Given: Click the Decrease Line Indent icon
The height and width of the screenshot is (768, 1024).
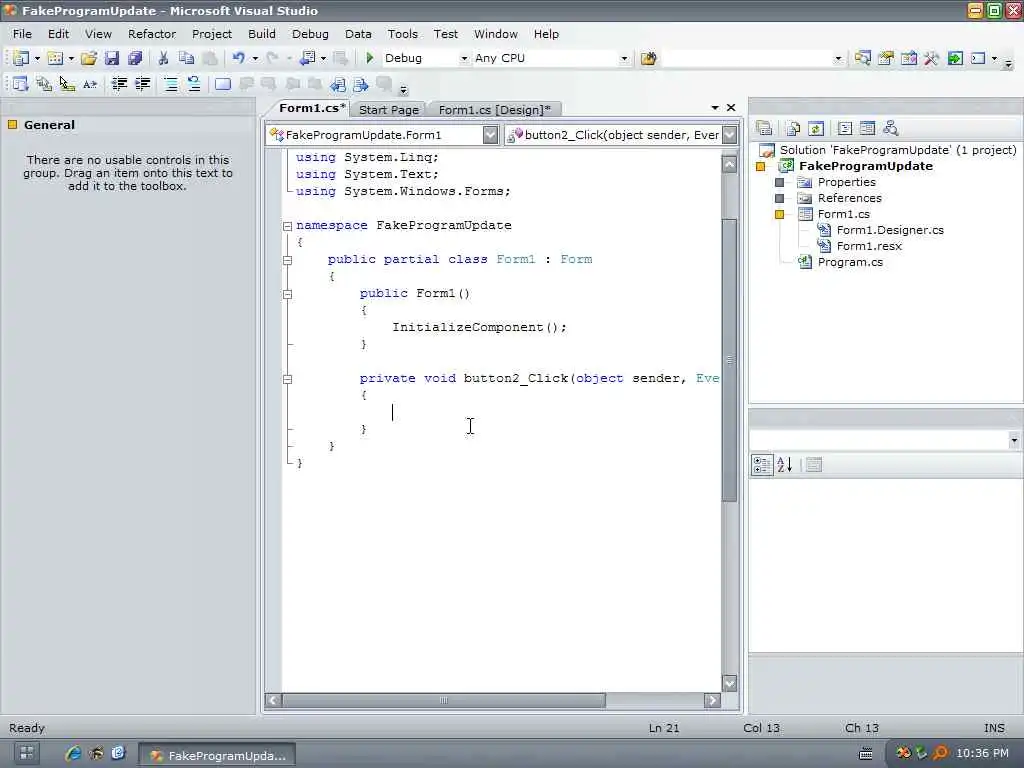Looking at the screenshot, I should [119, 84].
